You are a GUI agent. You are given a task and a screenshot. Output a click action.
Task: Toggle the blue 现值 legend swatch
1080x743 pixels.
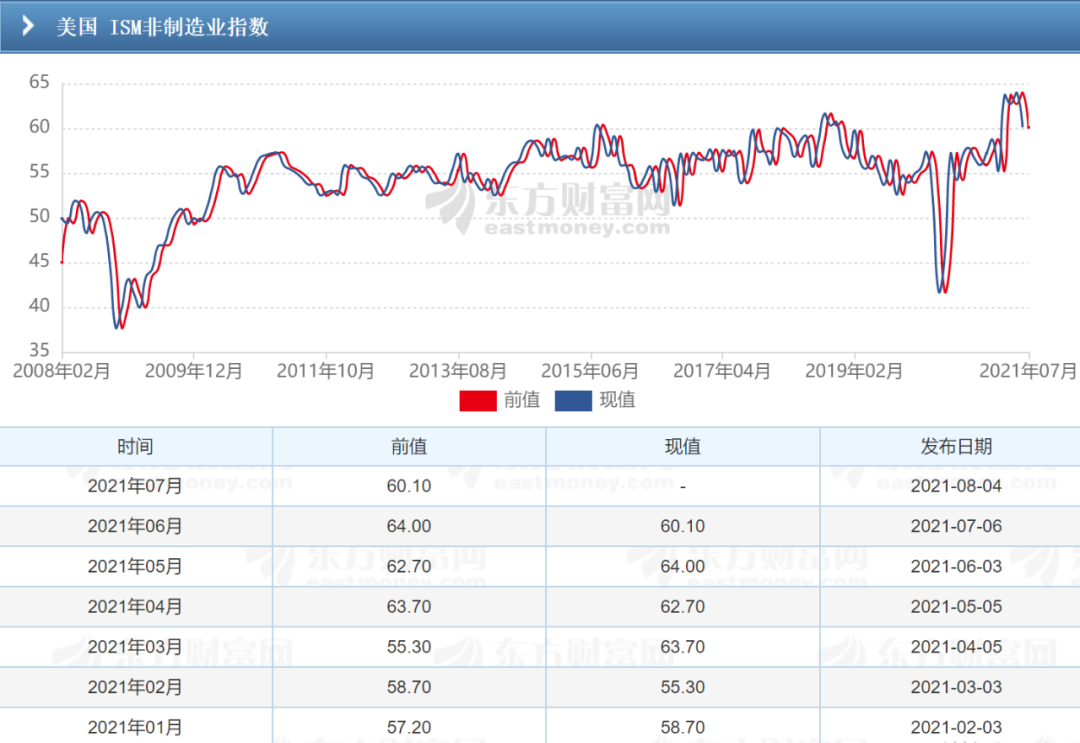[x=573, y=401]
